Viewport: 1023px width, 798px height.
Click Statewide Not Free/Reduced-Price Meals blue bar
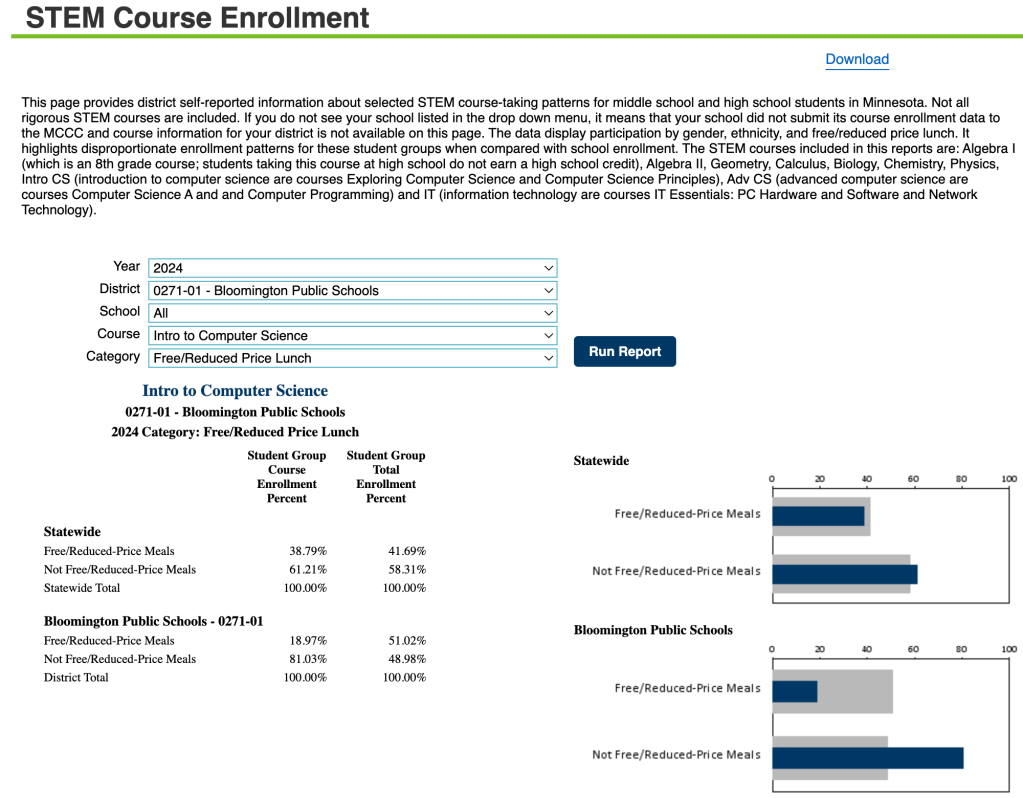(x=844, y=574)
